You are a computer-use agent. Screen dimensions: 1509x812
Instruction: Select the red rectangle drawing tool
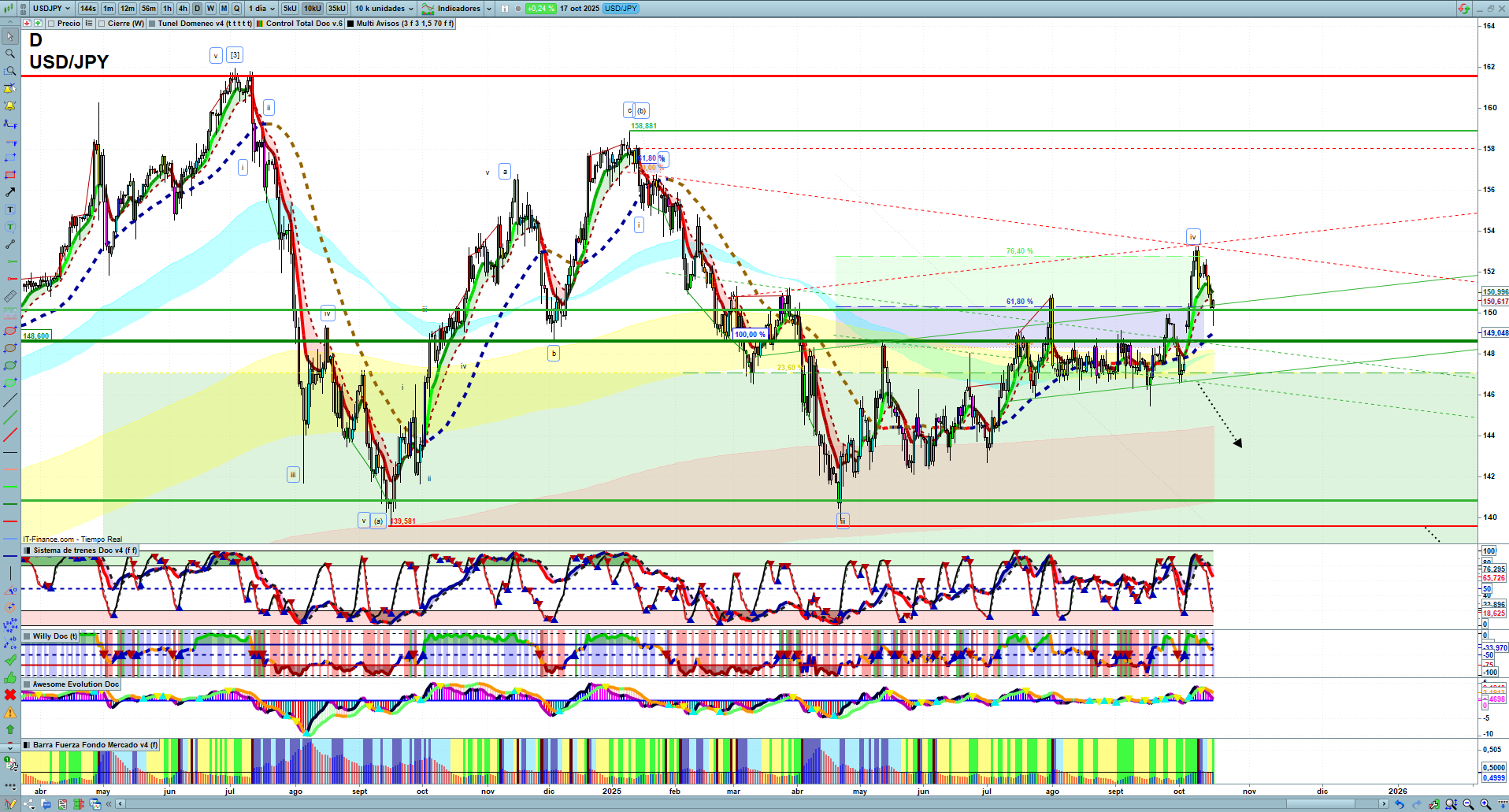(x=10, y=175)
